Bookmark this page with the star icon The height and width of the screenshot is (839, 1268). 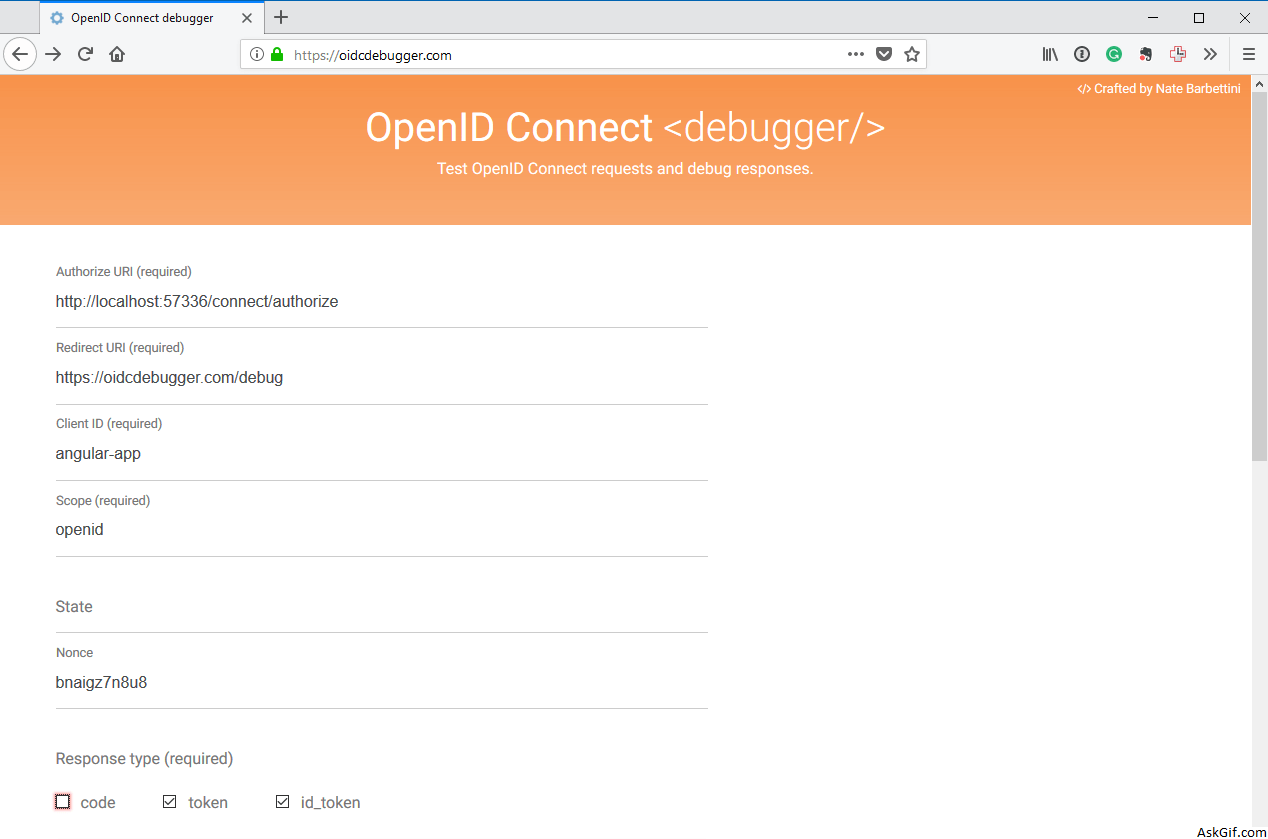click(911, 54)
